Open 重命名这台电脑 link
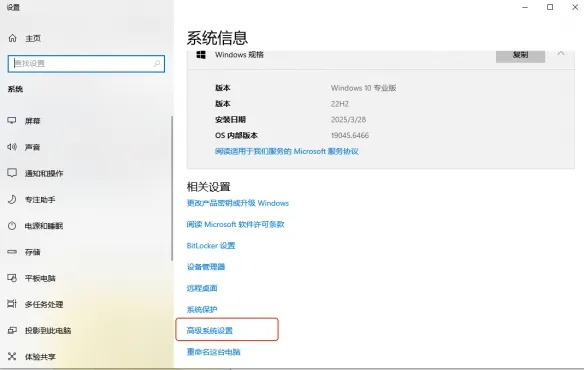This screenshot has height=370, width=584. (x=213, y=352)
